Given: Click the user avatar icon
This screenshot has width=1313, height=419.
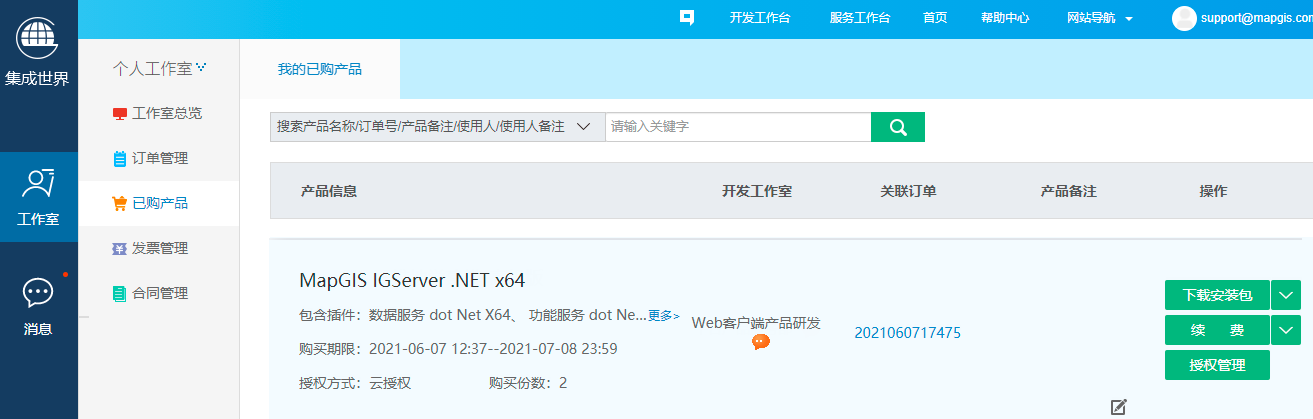Looking at the screenshot, I should (x=1184, y=18).
